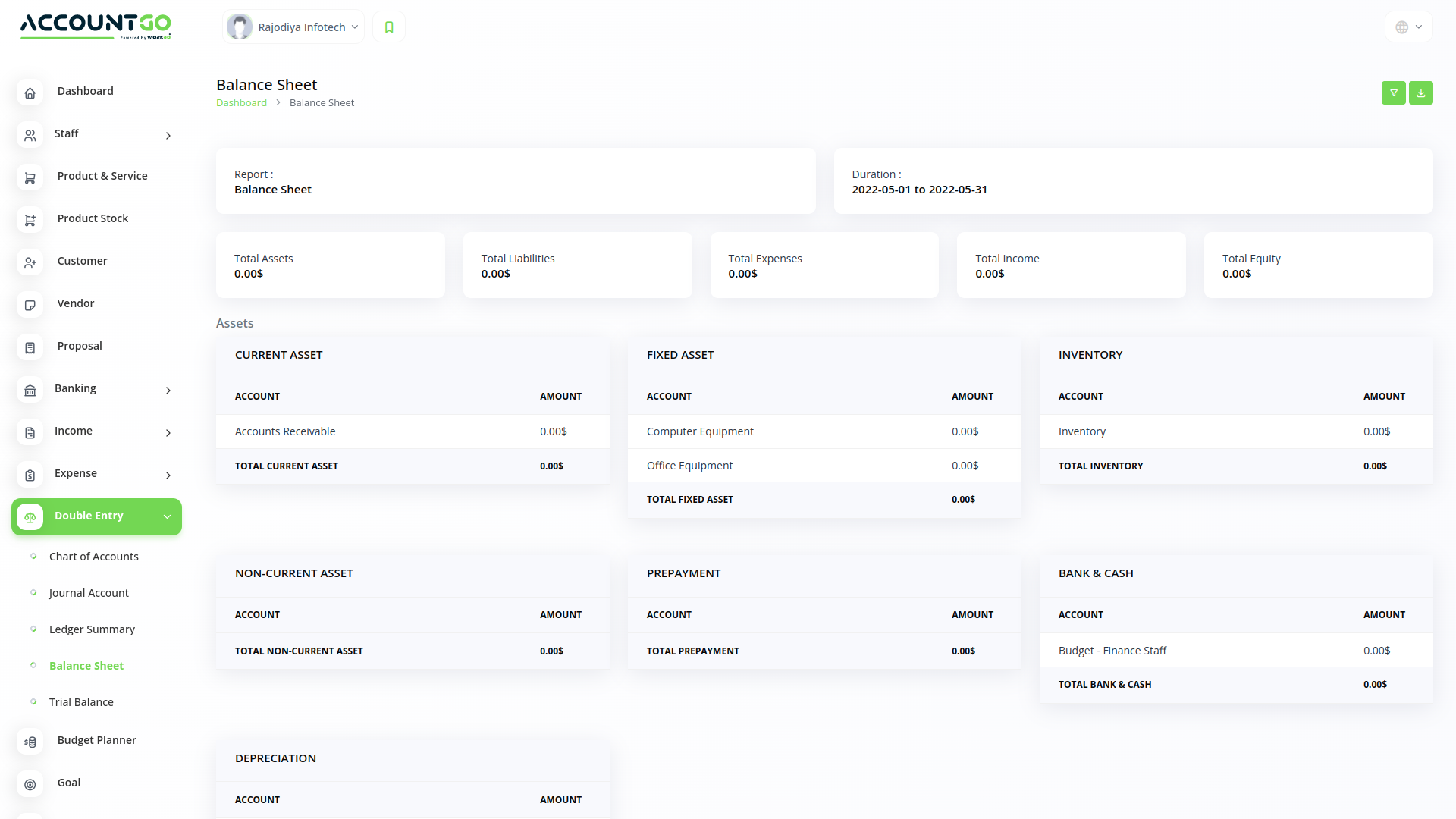Click the green filter icon near Balance Sheet title
This screenshot has height=819, width=1456.
point(1393,93)
